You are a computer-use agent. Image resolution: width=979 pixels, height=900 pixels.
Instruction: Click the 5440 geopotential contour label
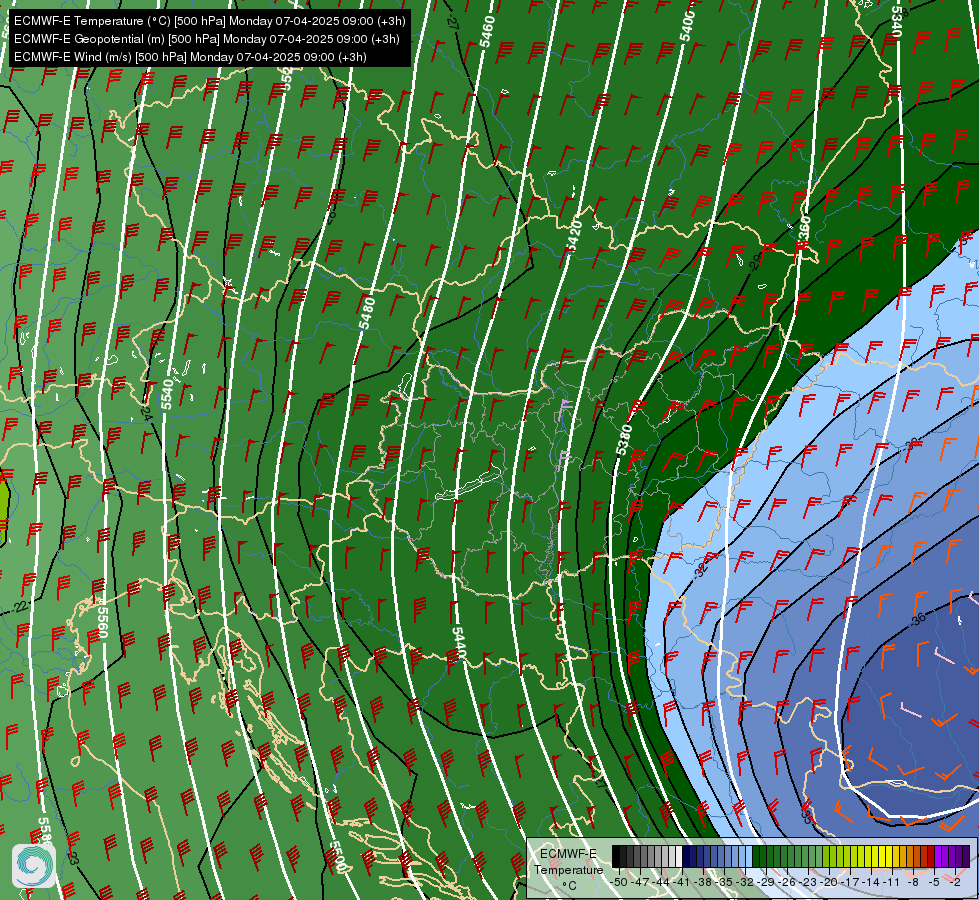[x=459, y=643]
